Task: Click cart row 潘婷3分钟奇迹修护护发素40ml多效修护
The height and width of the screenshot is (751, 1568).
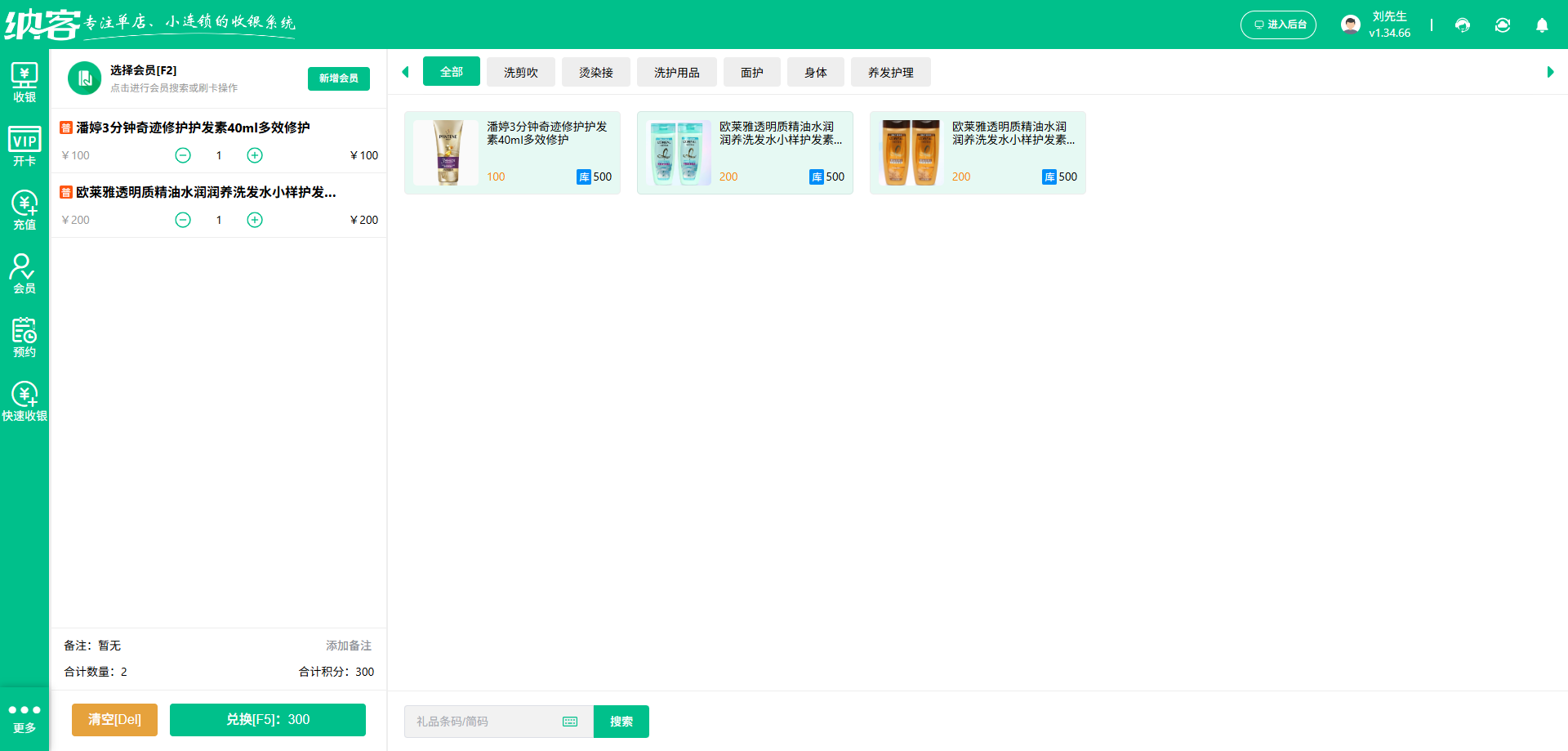Action: (219, 141)
